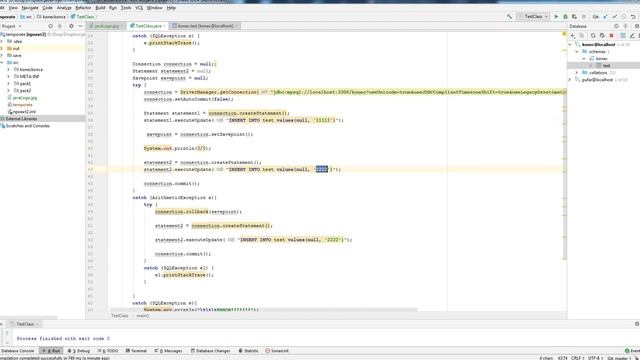The width and height of the screenshot is (640, 360).
Task: Click the Git commit checkmark icon
Action: click(x=615, y=17)
